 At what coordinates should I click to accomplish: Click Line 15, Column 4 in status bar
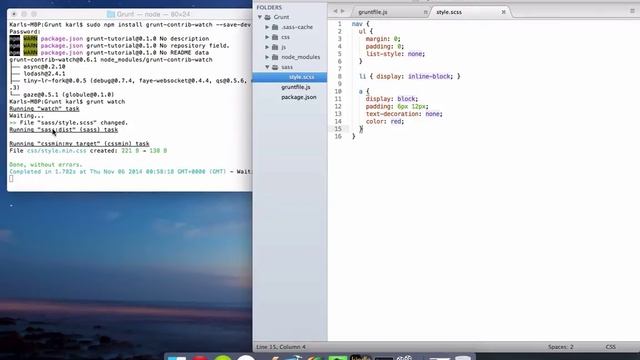coord(281,347)
